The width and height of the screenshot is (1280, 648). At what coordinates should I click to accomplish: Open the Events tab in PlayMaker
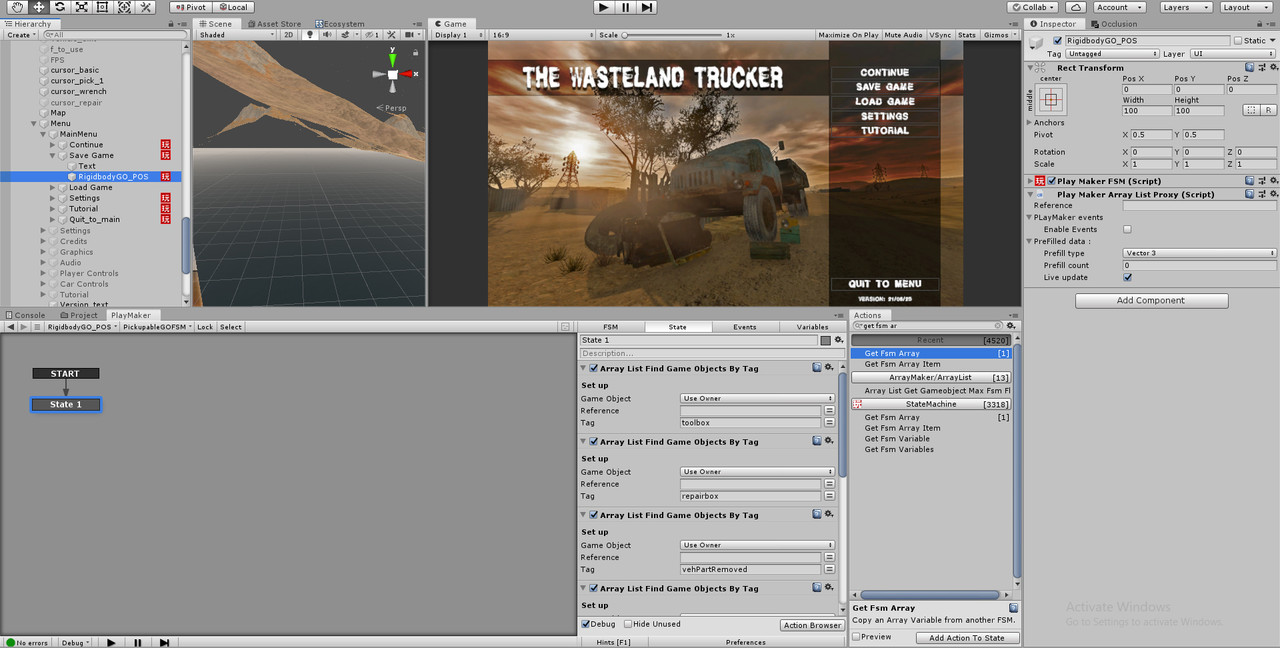point(745,326)
